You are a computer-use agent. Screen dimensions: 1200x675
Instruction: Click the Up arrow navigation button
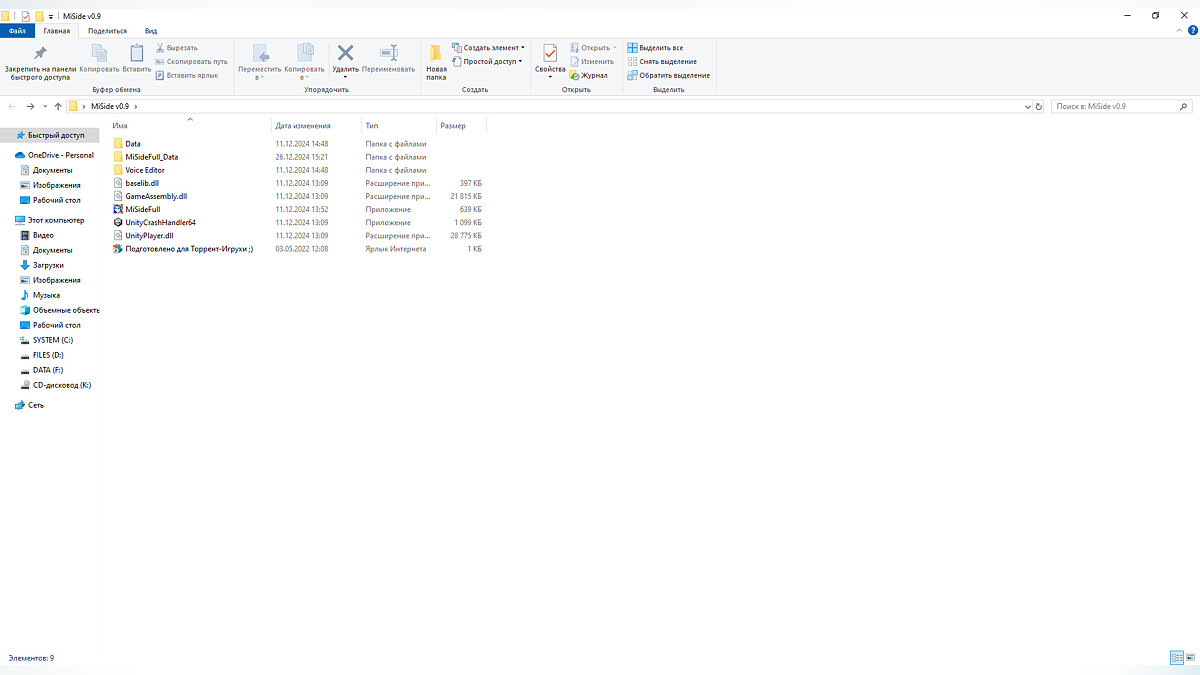coord(58,106)
